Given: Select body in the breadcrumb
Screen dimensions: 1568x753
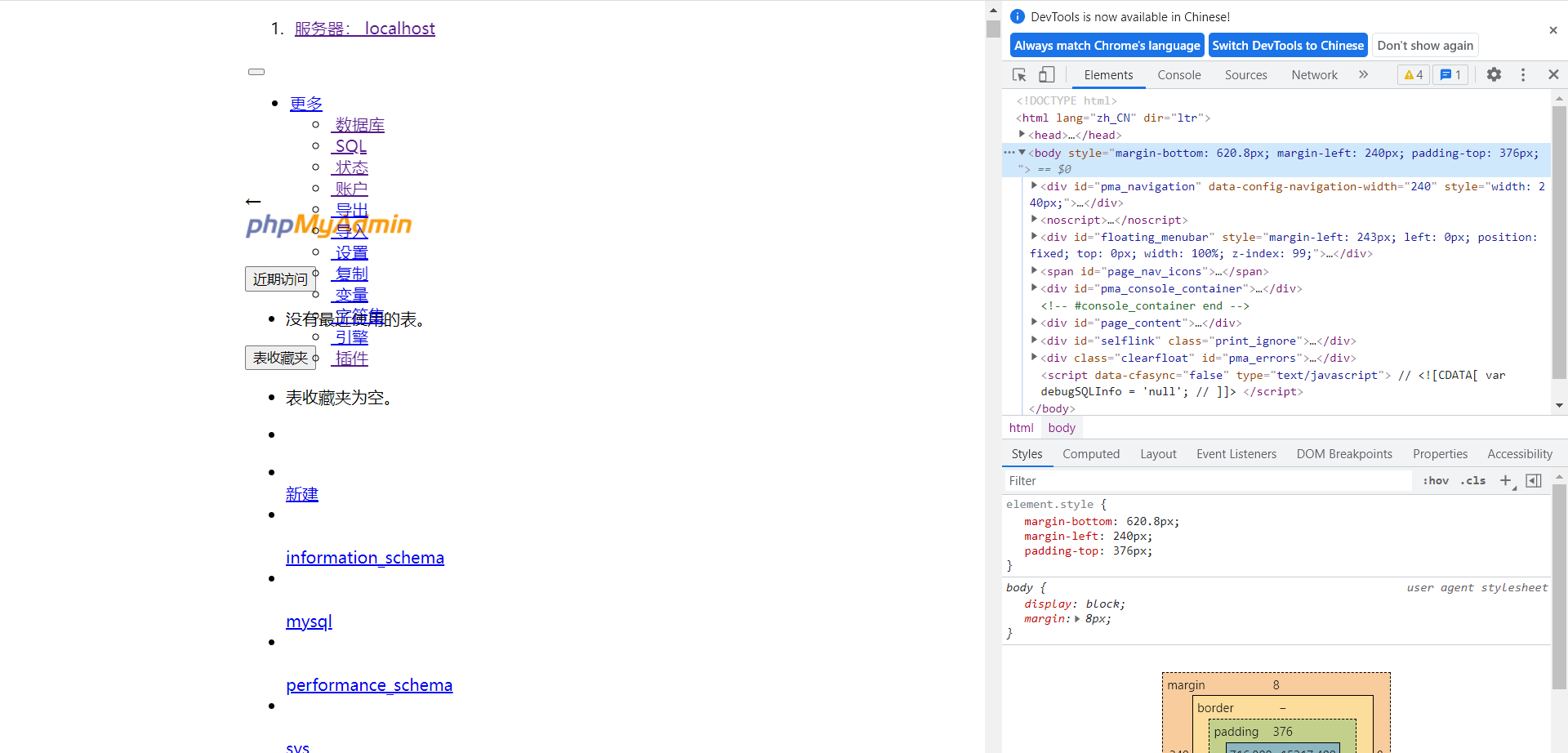Looking at the screenshot, I should (1062, 428).
